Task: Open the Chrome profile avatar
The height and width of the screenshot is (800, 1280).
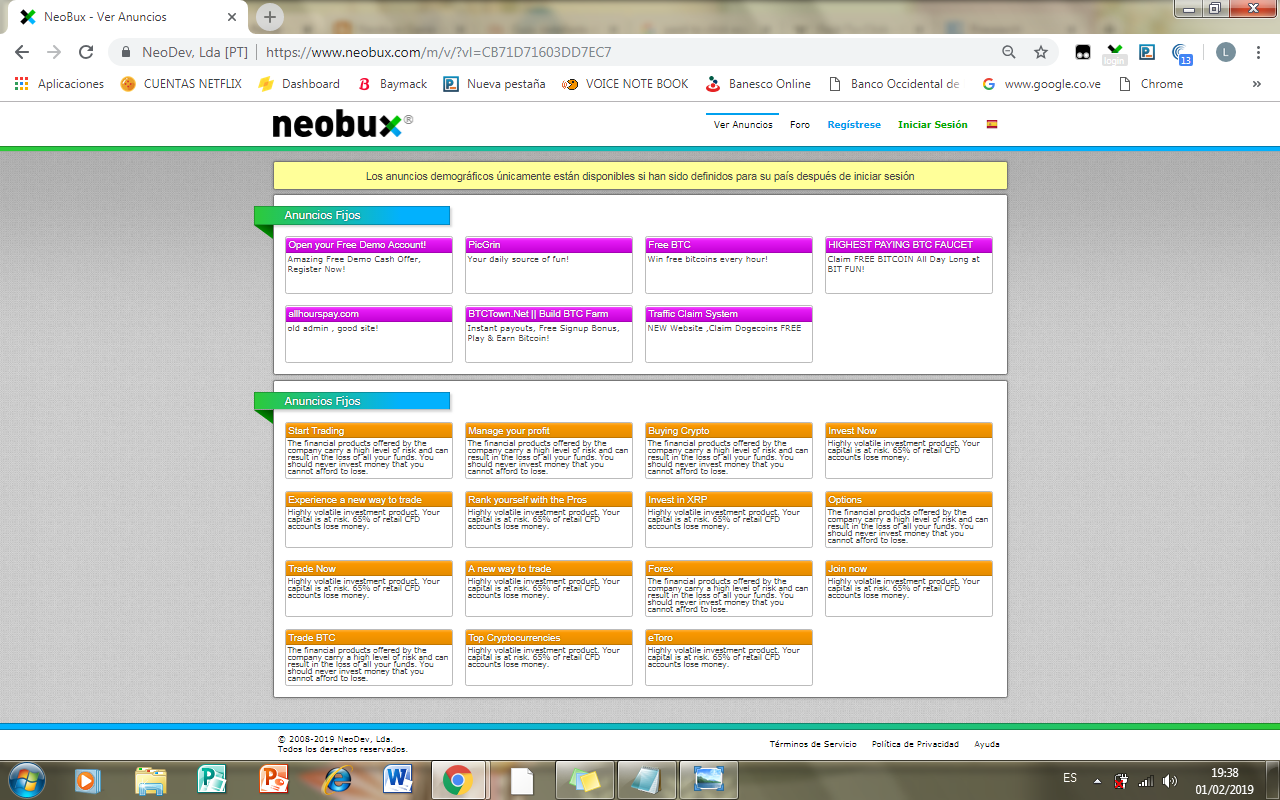Action: pos(1226,52)
